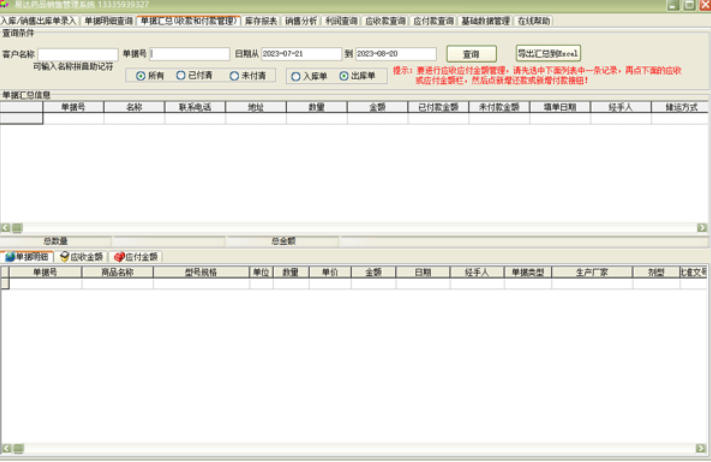Click the 型号规格 column header

coord(201,272)
